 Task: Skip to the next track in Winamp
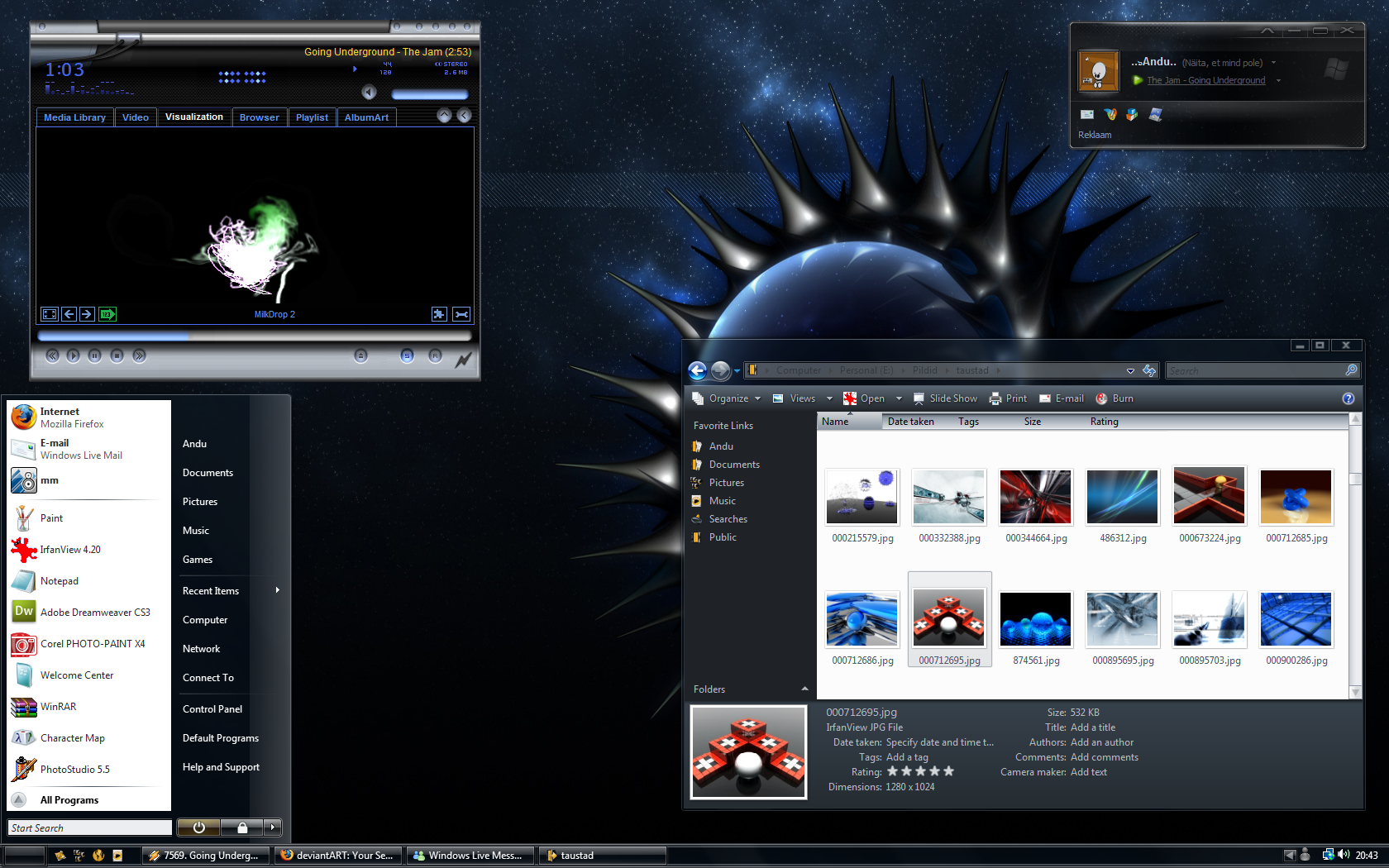coord(139,355)
